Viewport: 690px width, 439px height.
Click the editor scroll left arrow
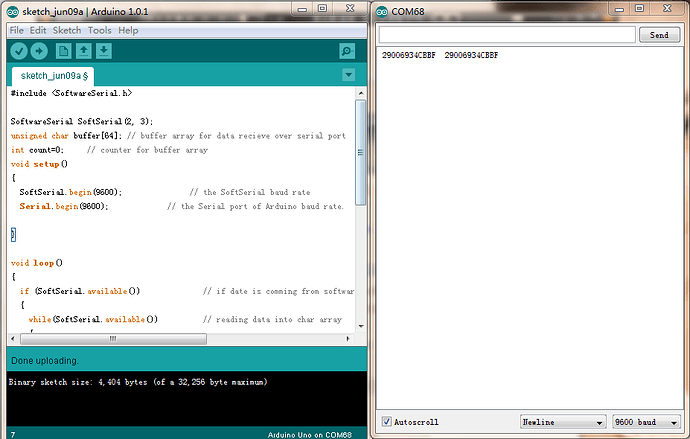point(12,339)
